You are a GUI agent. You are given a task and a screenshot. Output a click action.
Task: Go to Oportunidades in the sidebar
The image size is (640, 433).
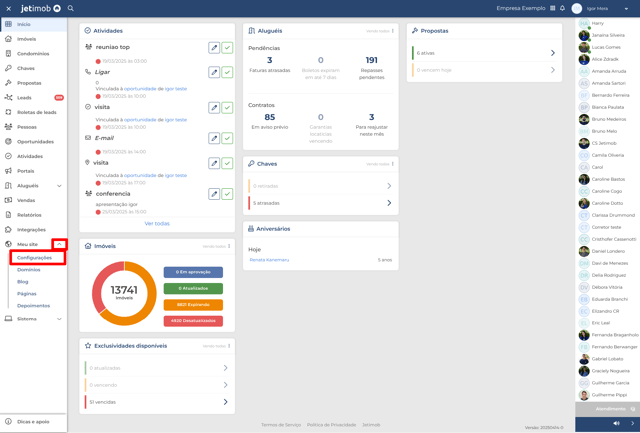pyautogui.click(x=35, y=142)
